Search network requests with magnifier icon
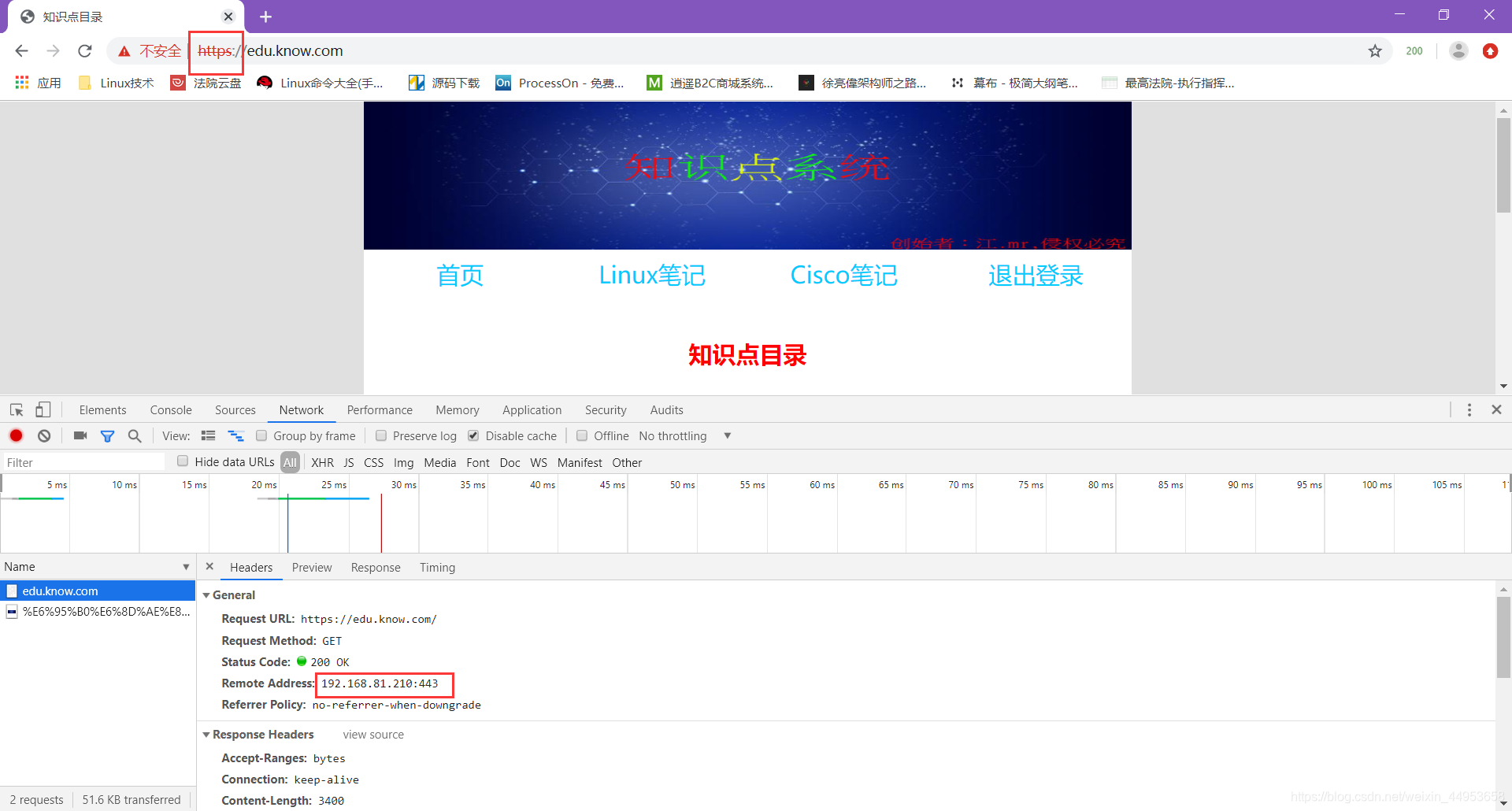 [x=134, y=435]
